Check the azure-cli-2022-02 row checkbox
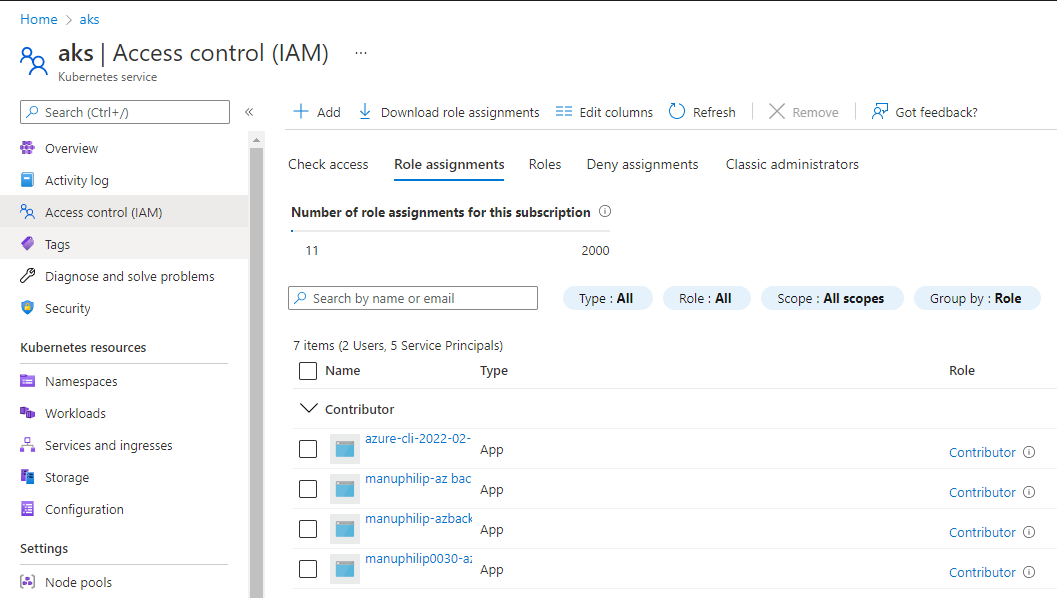 click(x=308, y=448)
